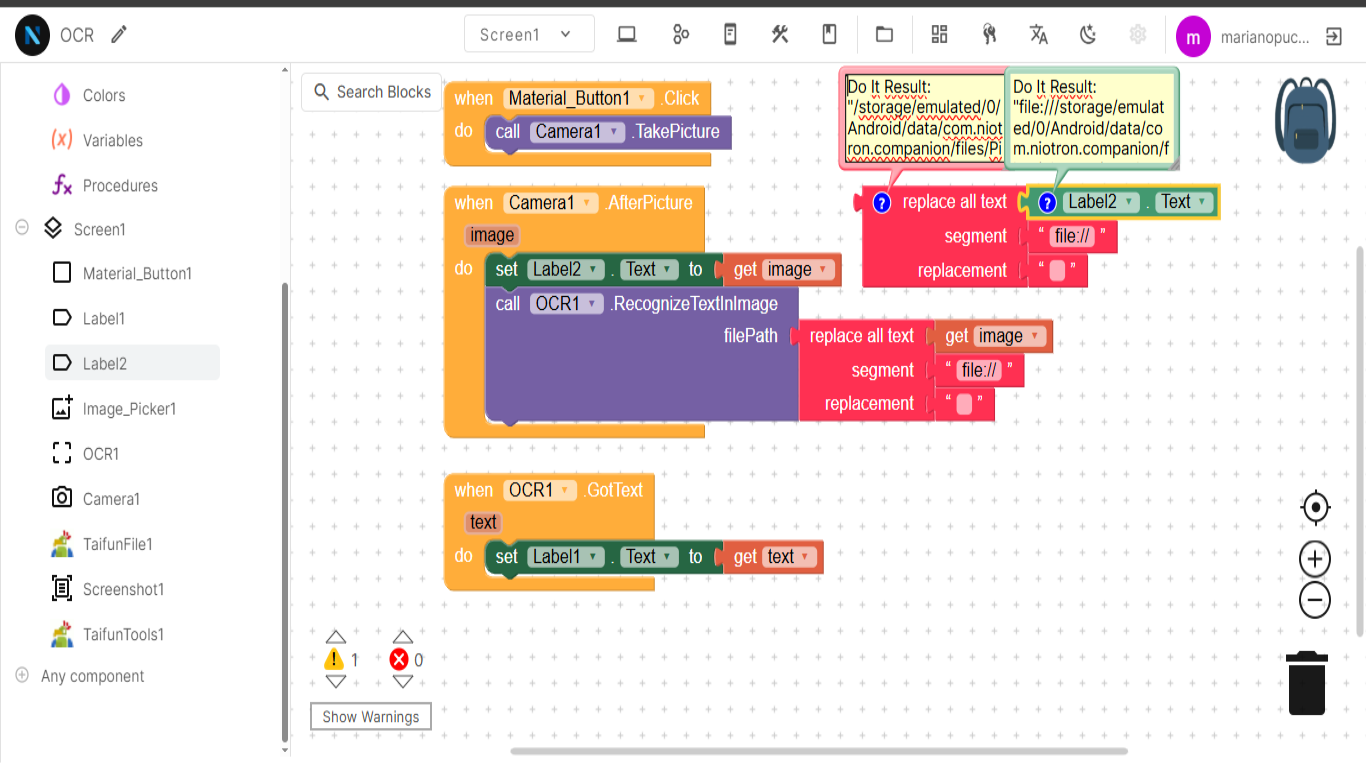Click the folder icon in top toolbar

pyautogui.click(x=884, y=35)
